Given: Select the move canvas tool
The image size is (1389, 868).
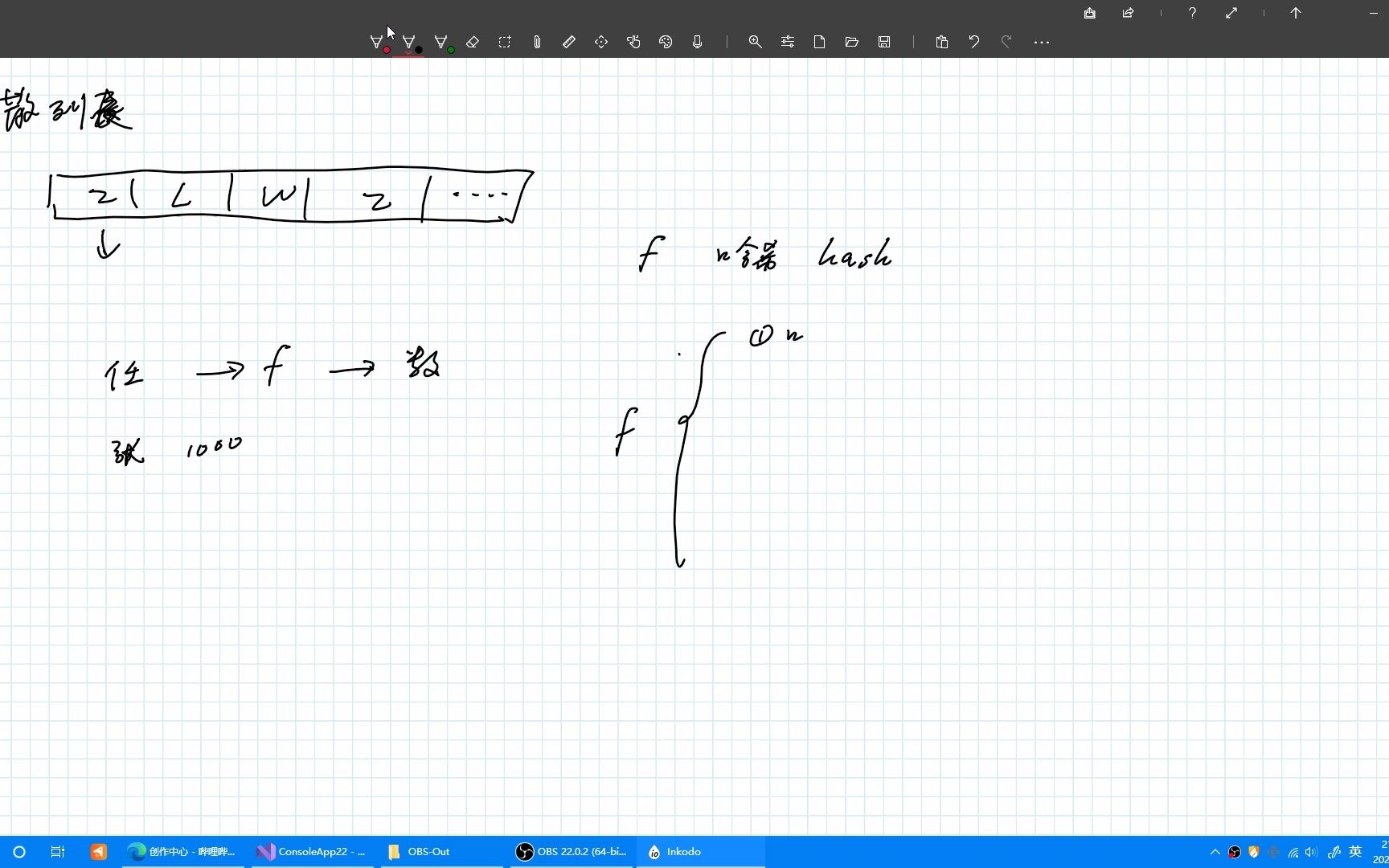Looking at the screenshot, I should pyautogui.click(x=601, y=42).
